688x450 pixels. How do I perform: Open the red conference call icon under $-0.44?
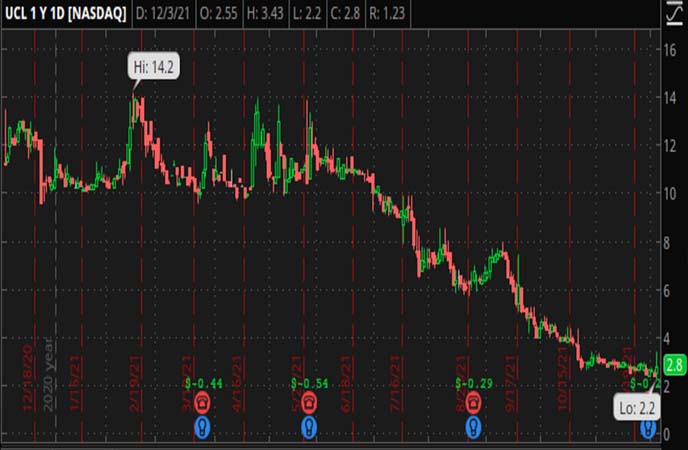tap(202, 403)
